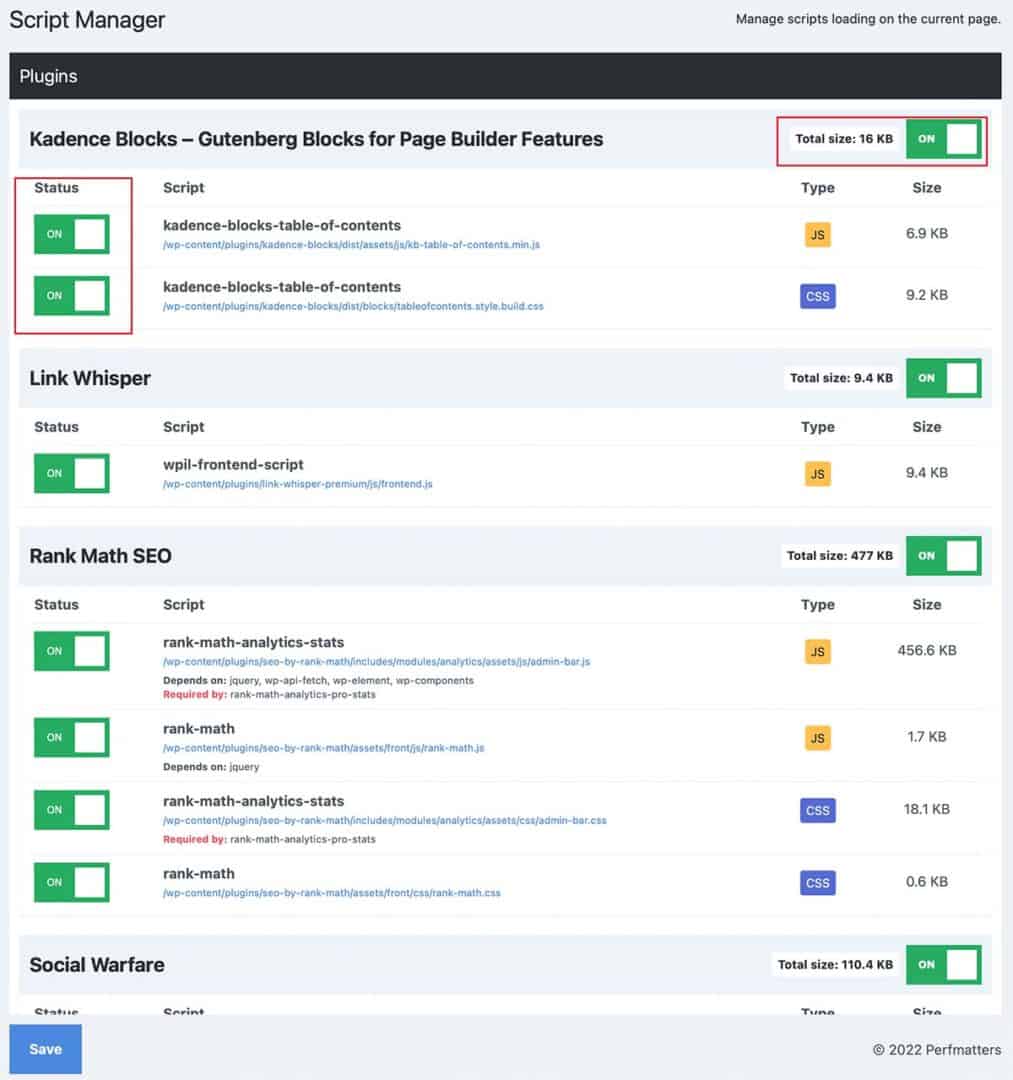Click the Kadence Blocks plugin heading
1013x1080 pixels.
316,139
